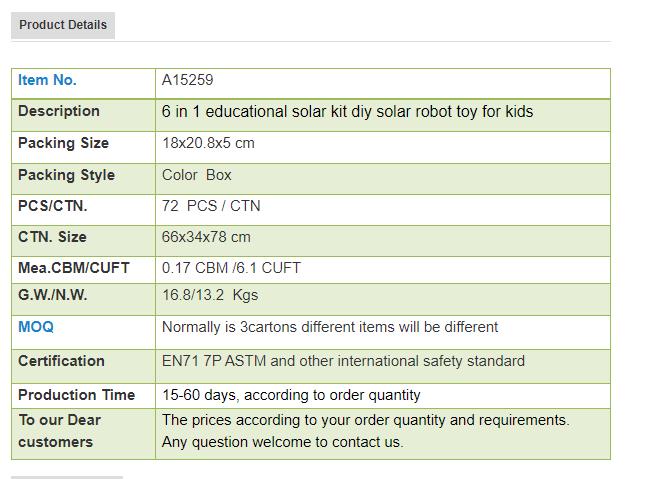Click the CTN. Size label
665x479 pixels.
[52, 237]
